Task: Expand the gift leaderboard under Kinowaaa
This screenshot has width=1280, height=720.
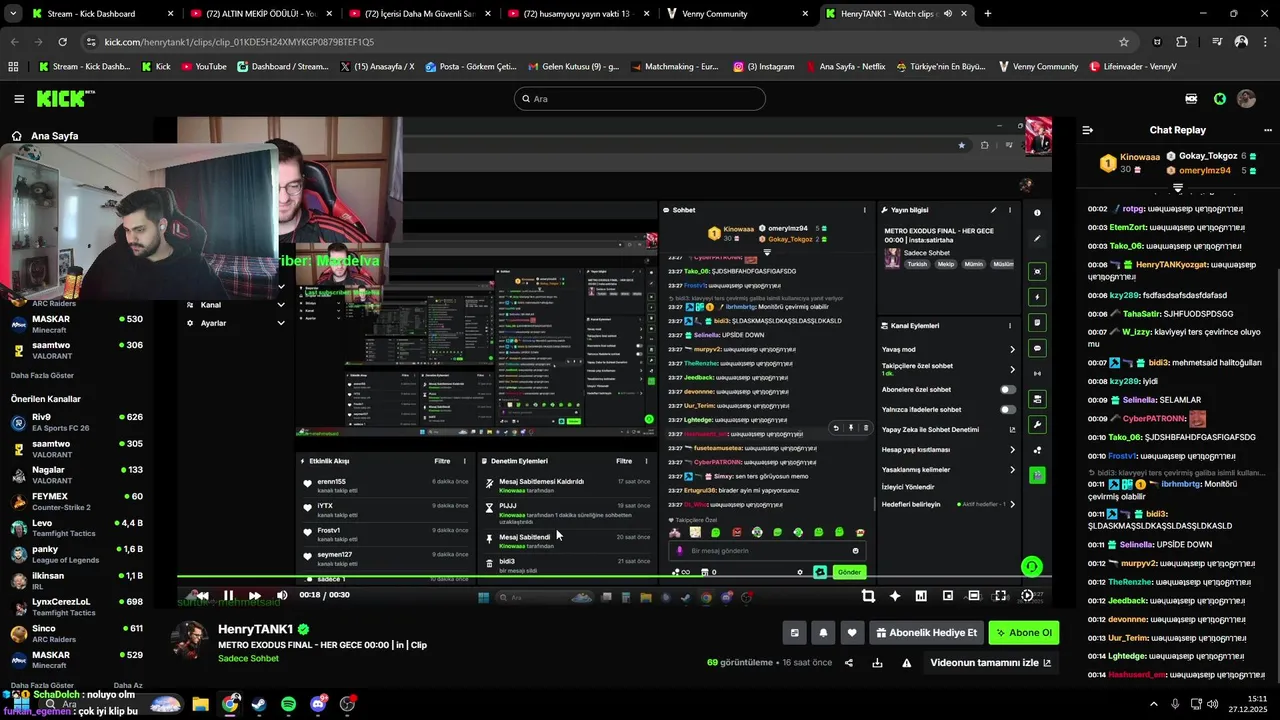Action: (1178, 188)
